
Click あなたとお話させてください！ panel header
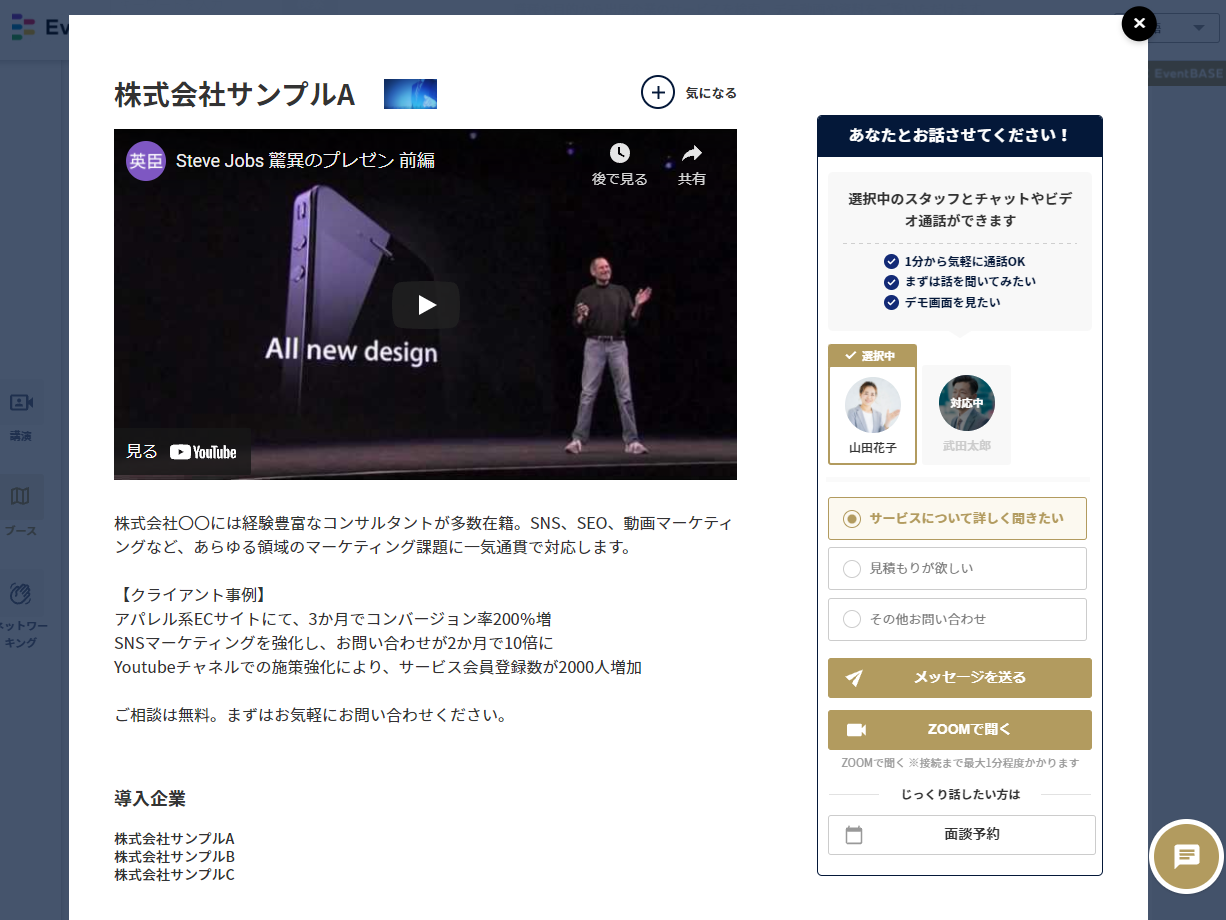coord(960,135)
